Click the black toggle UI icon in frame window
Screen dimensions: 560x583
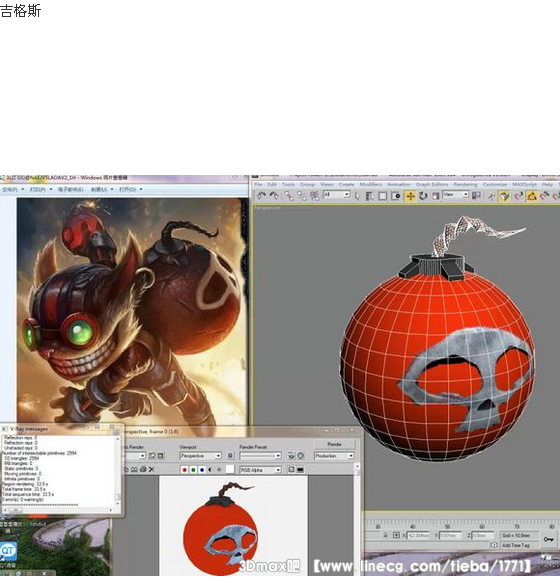tap(300, 470)
